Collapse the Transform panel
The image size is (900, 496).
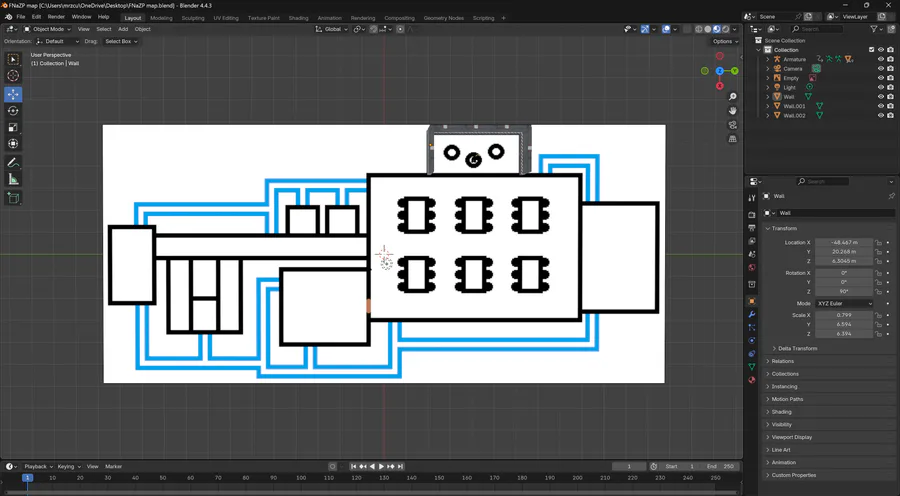point(769,228)
